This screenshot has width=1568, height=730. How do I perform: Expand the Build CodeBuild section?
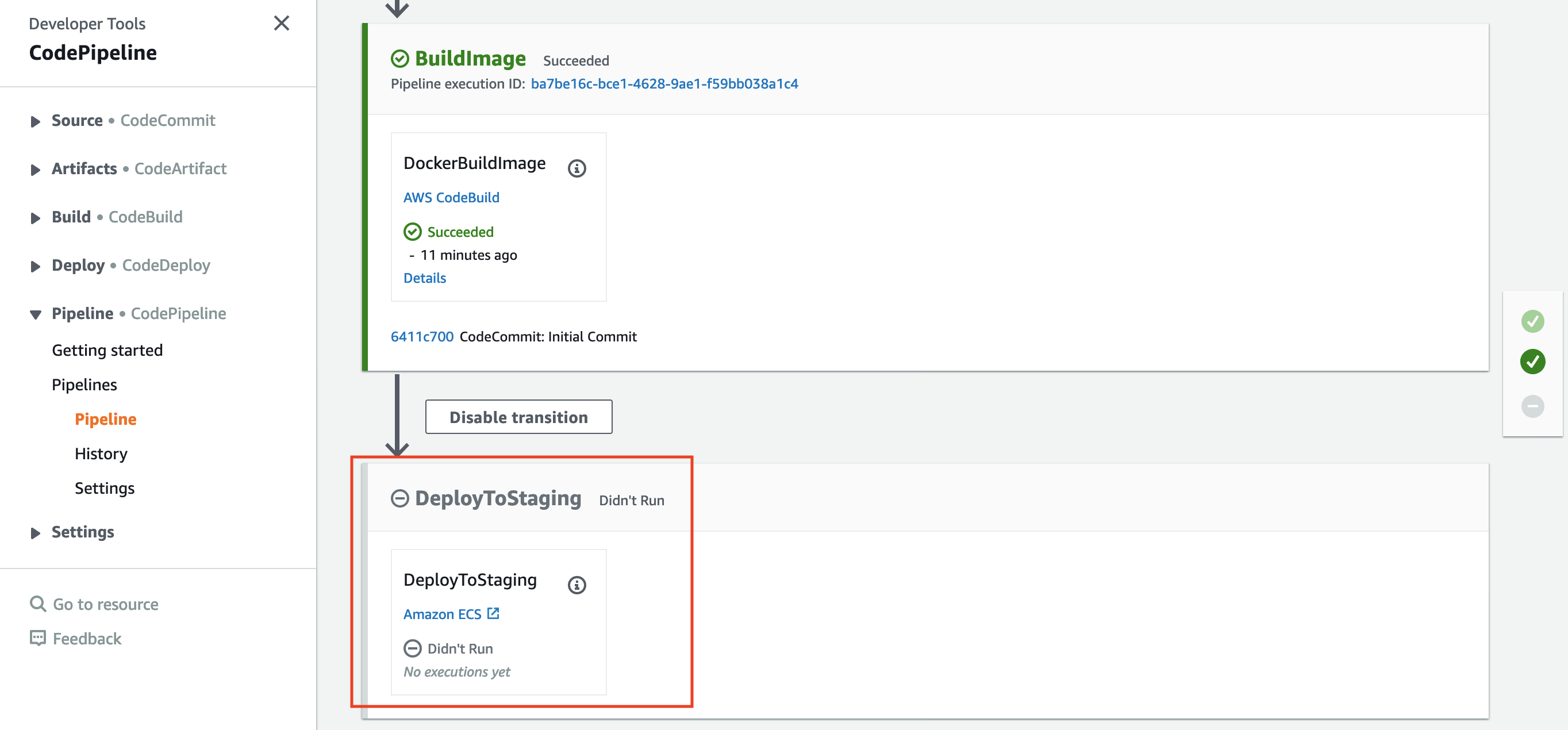35,217
